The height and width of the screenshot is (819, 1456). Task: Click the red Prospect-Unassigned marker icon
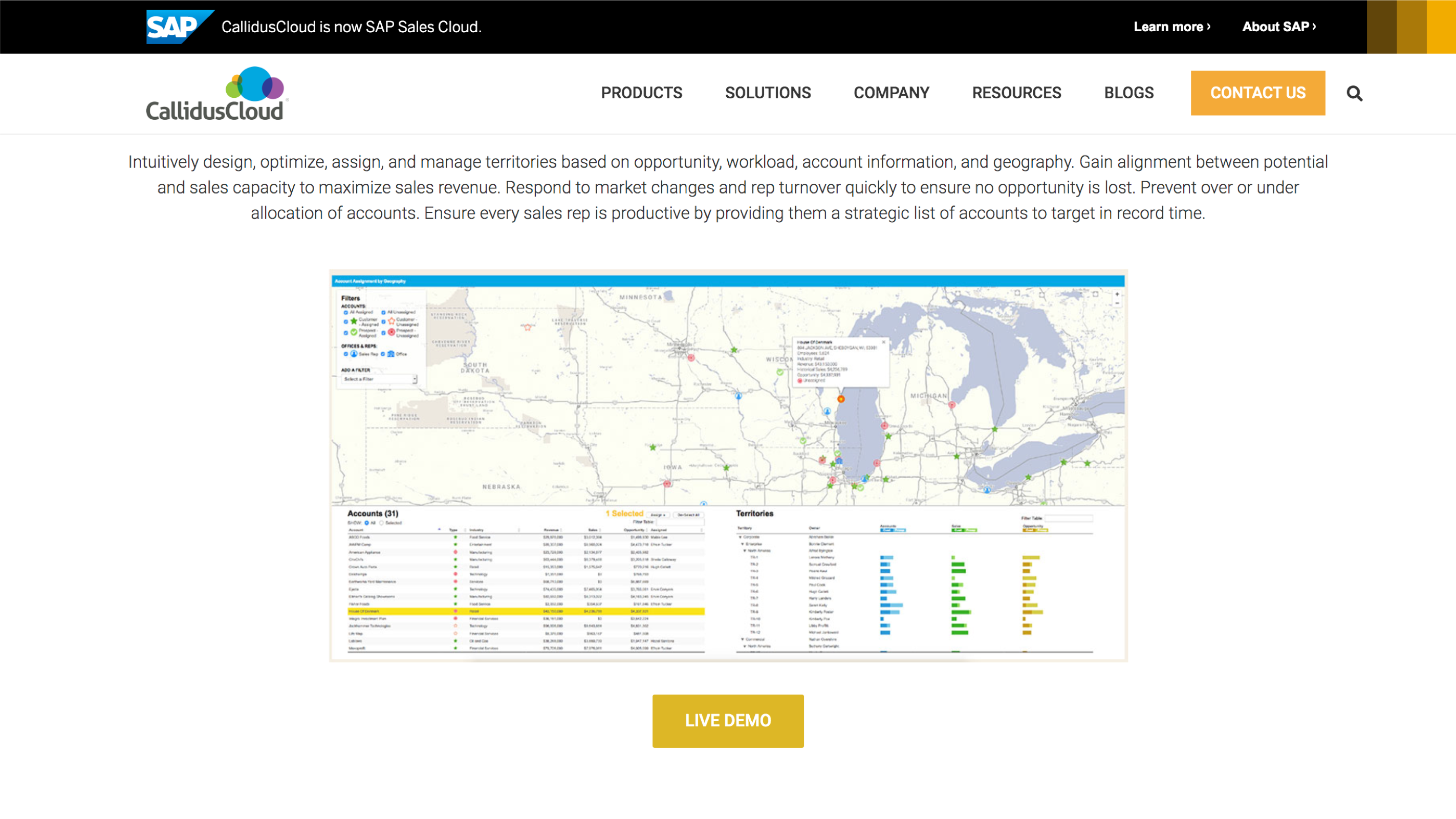pyautogui.click(x=392, y=332)
